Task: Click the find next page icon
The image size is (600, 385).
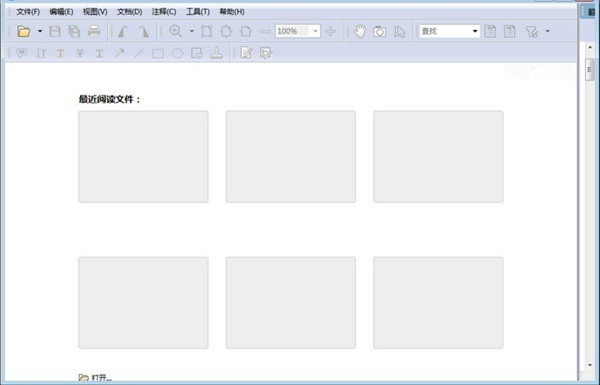Action: 510,31
